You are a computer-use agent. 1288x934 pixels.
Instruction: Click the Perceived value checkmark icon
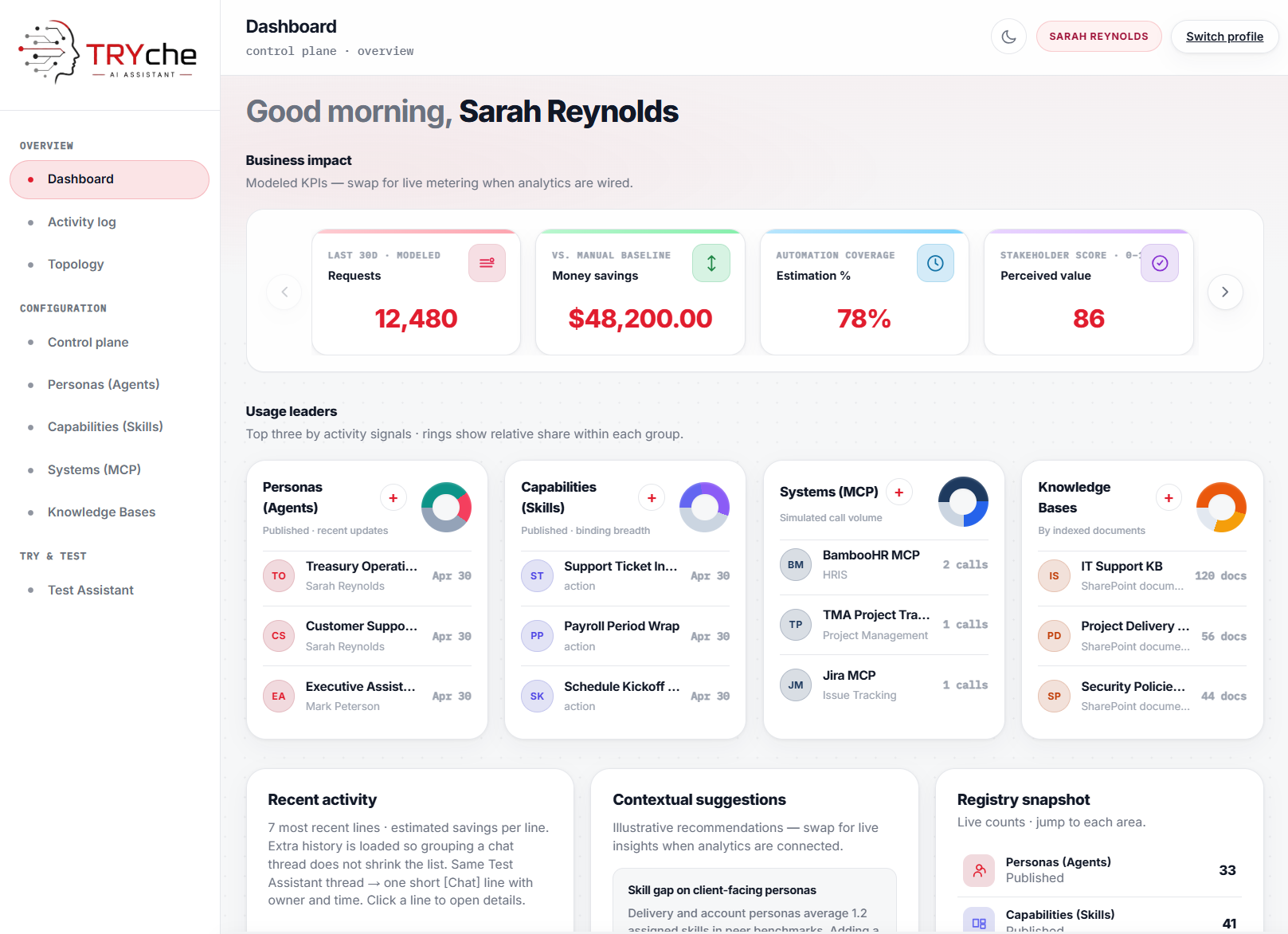(x=1160, y=263)
